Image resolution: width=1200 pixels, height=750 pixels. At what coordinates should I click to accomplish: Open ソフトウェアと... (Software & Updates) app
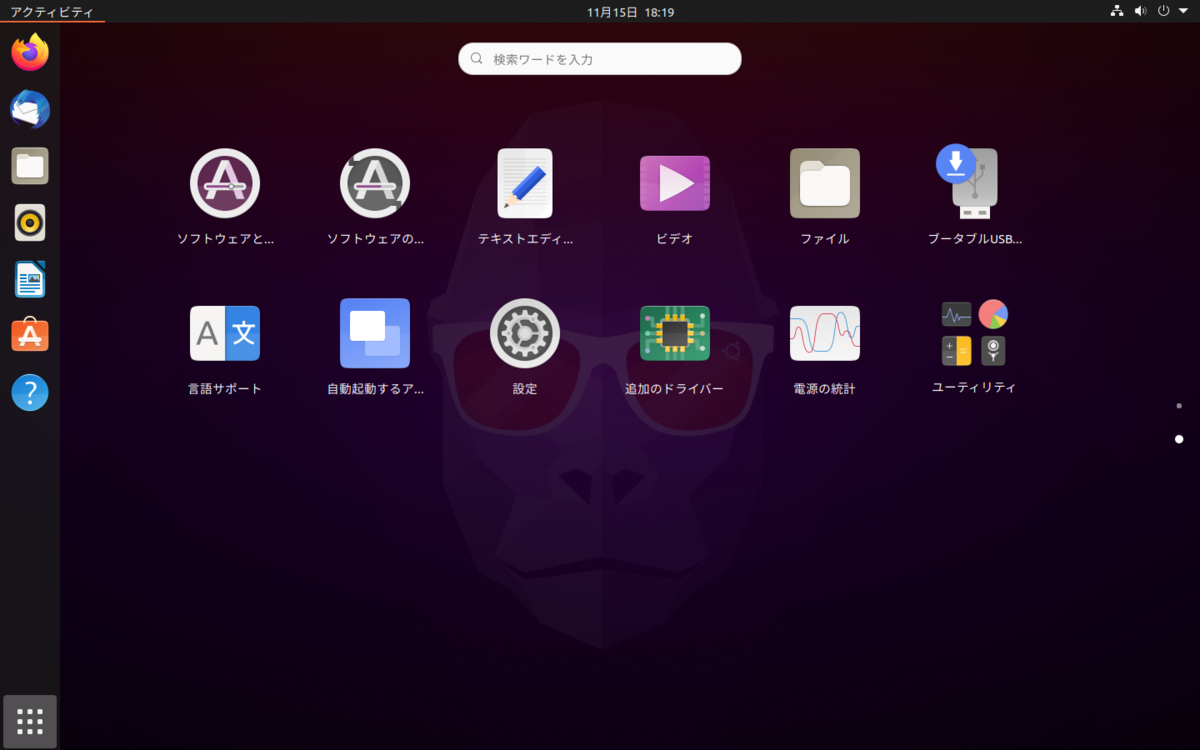click(x=225, y=197)
